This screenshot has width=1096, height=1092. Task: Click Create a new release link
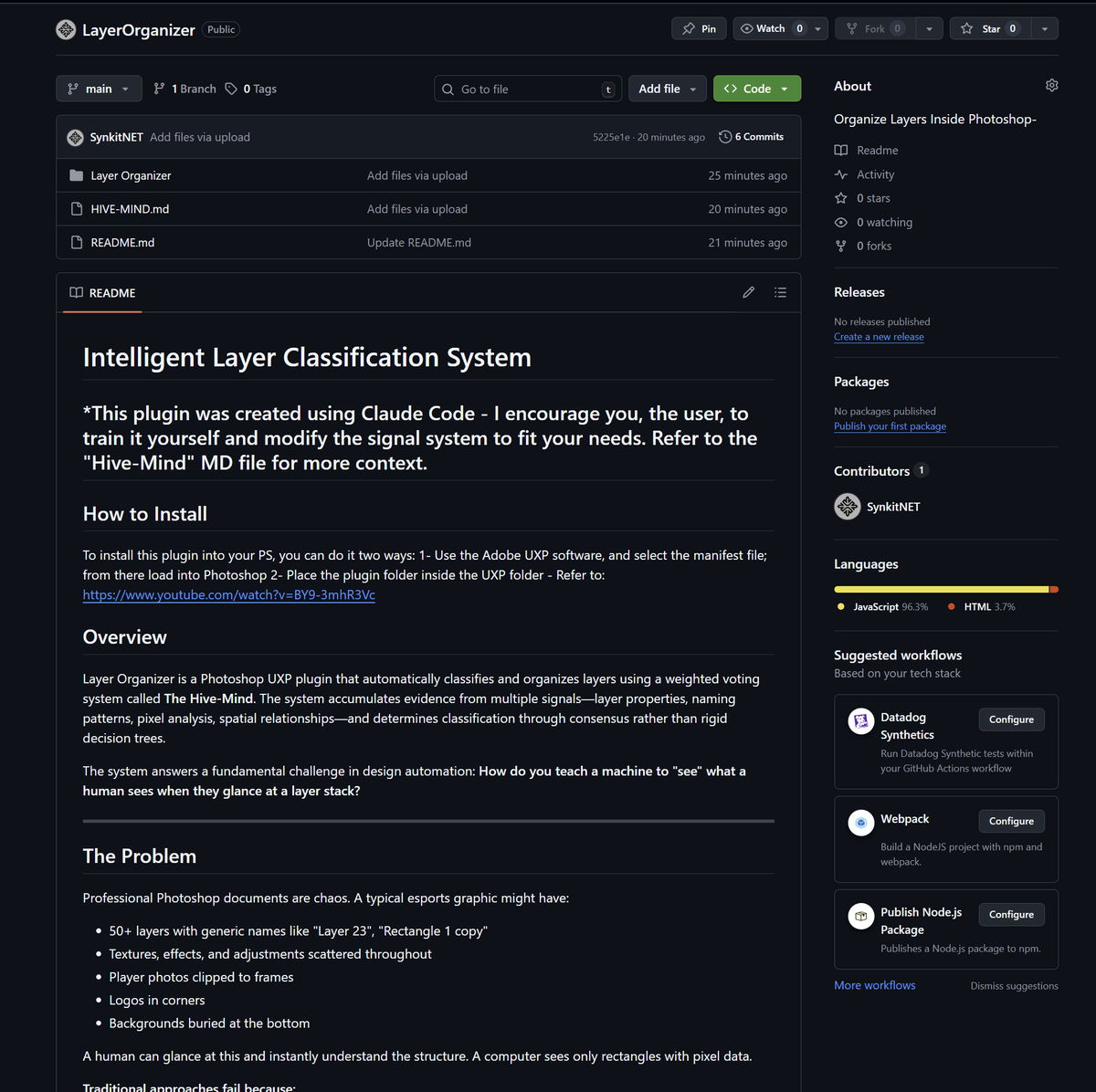[879, 337]
